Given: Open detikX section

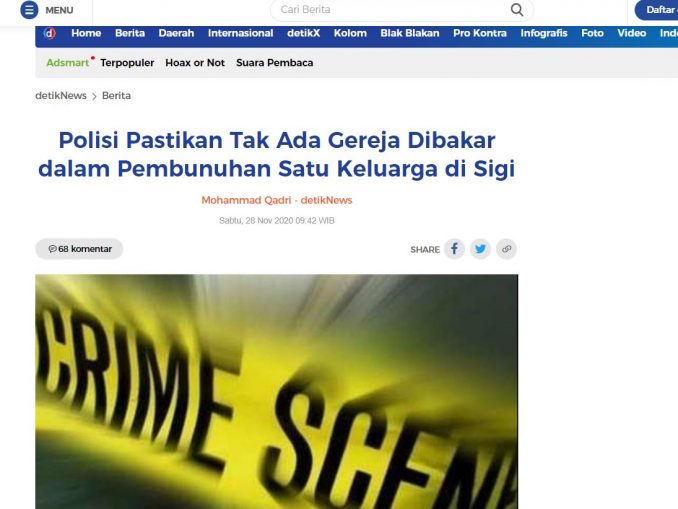Looking at the screenshot, I should pos(304,33).
